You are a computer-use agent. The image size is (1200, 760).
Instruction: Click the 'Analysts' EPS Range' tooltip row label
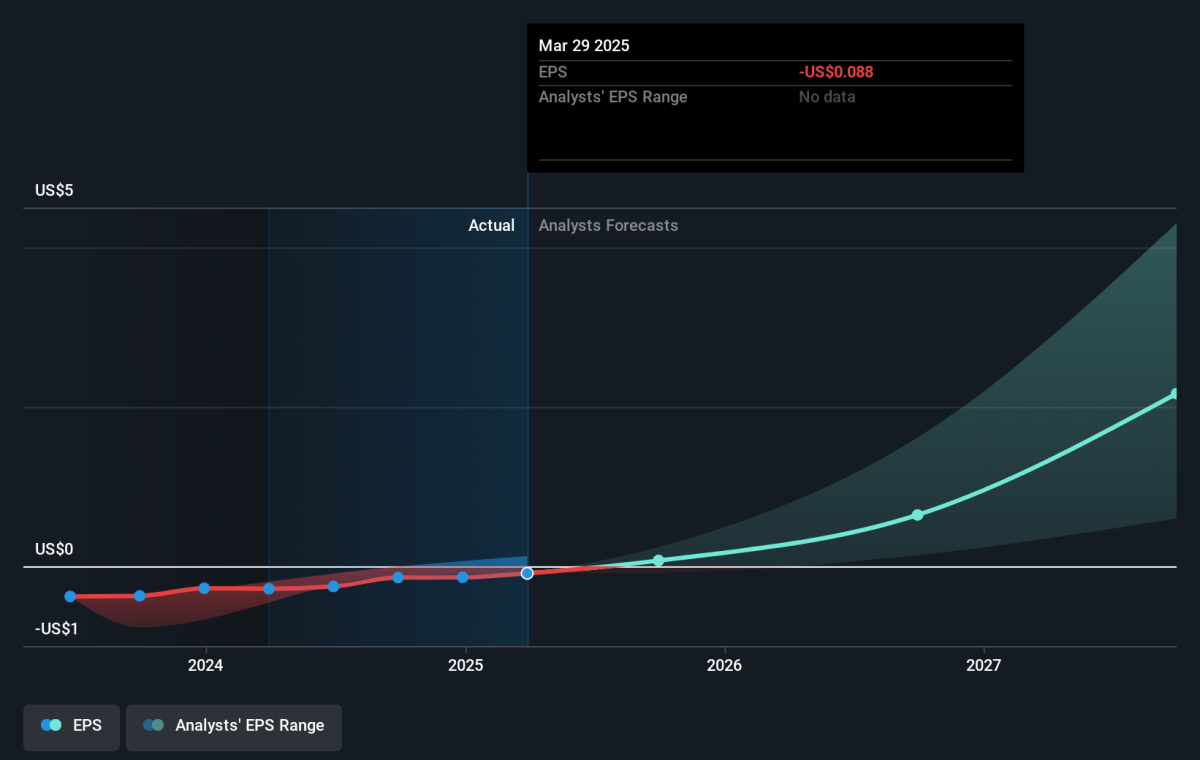click(613, 97)
